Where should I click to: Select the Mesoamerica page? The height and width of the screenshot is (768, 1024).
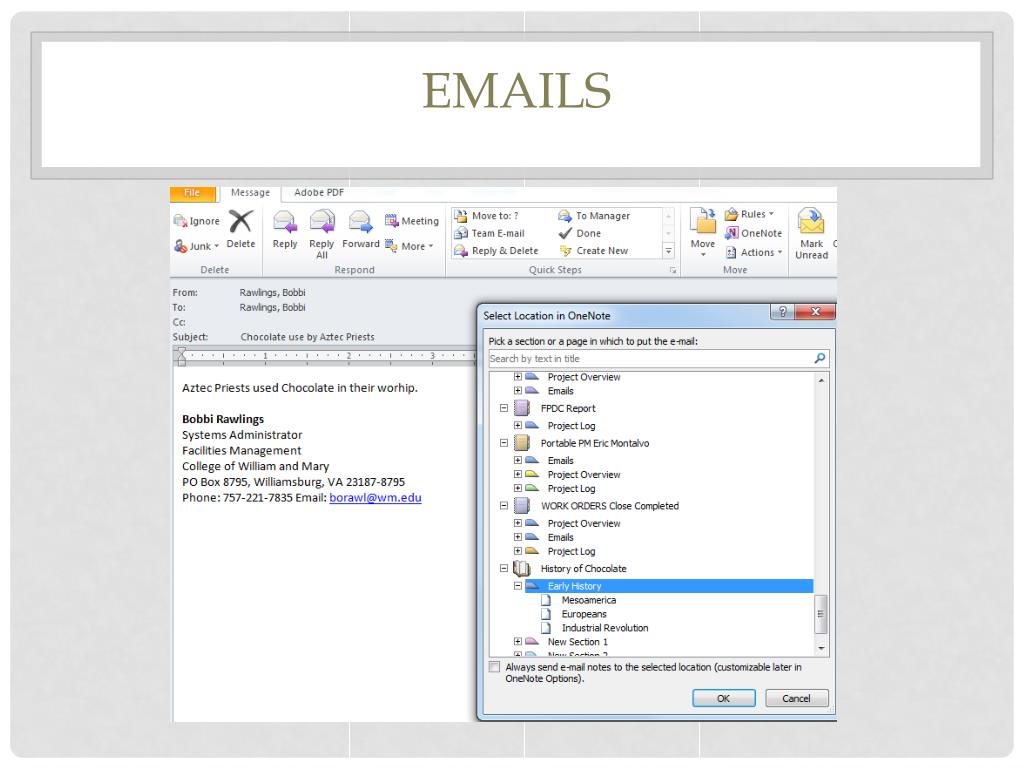tap(588, 600)
